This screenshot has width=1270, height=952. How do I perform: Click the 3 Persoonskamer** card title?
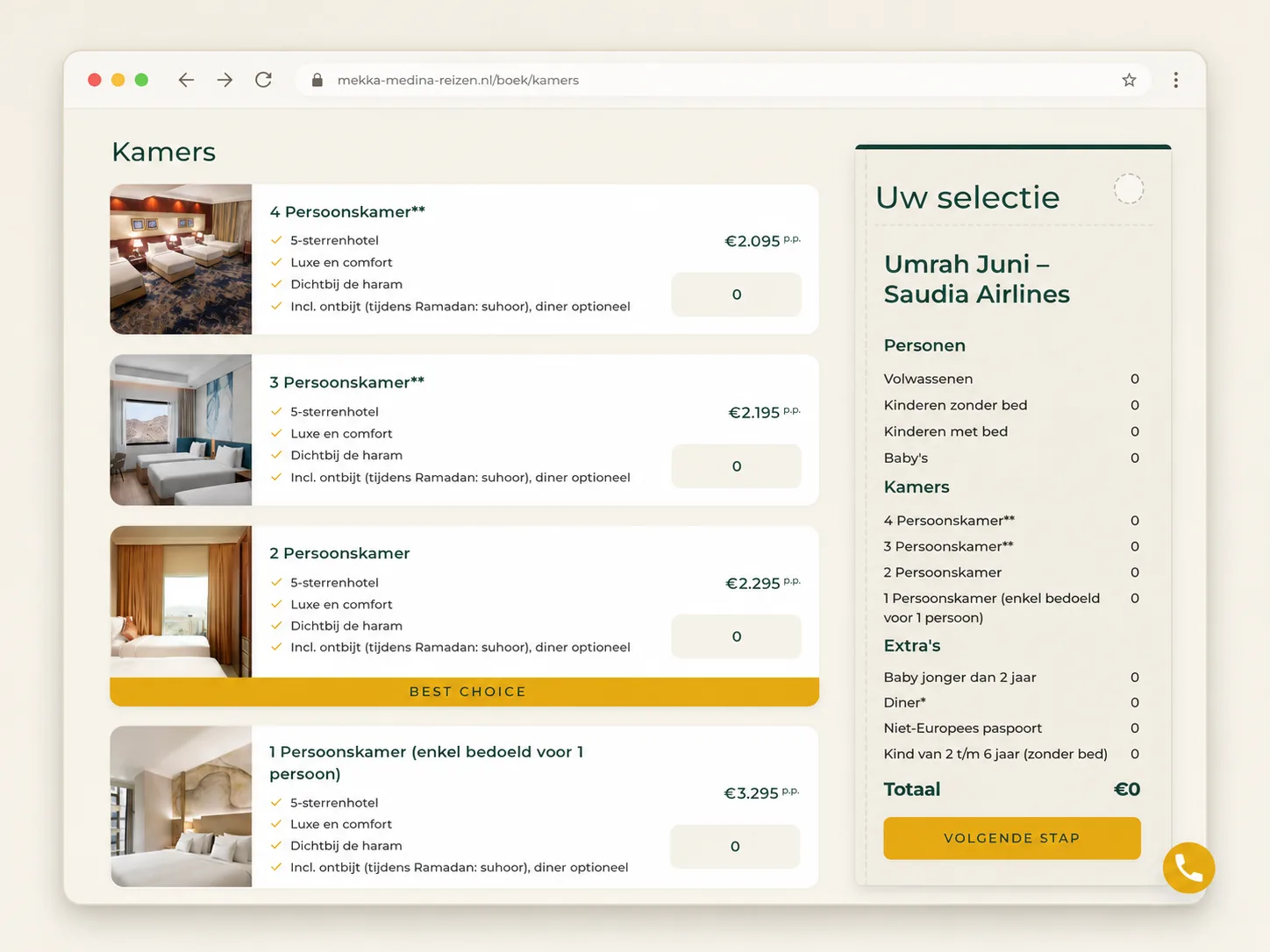(346, 382)
